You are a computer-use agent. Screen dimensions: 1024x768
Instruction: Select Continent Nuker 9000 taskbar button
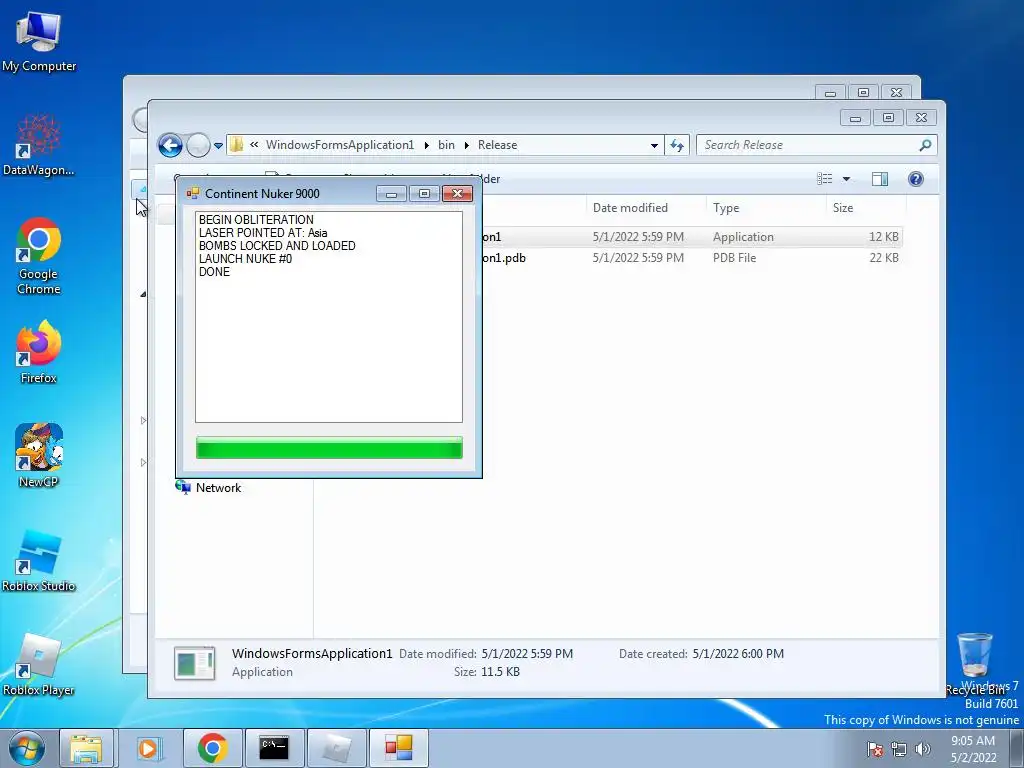tap(398, 748)
